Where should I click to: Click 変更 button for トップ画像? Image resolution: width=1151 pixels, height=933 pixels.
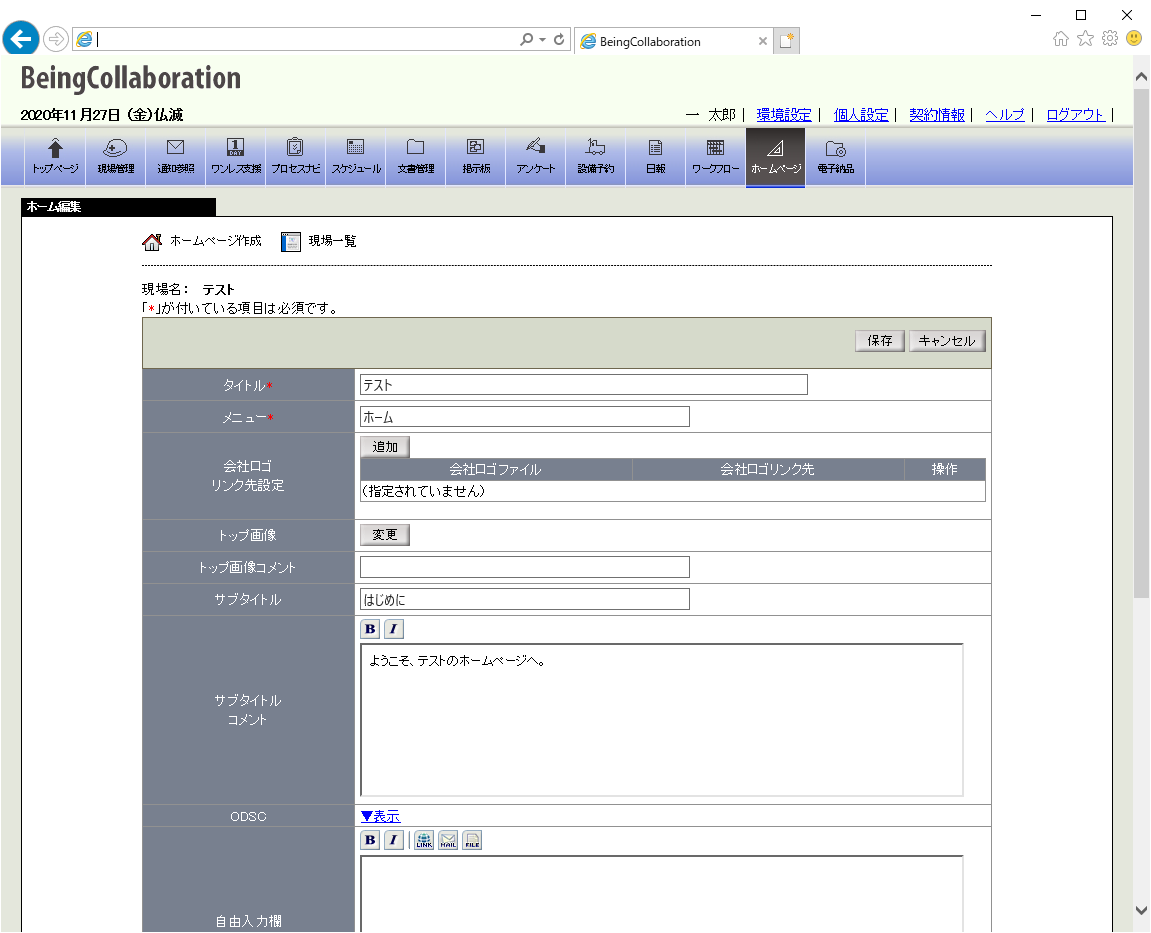click(x=385, y=534)
